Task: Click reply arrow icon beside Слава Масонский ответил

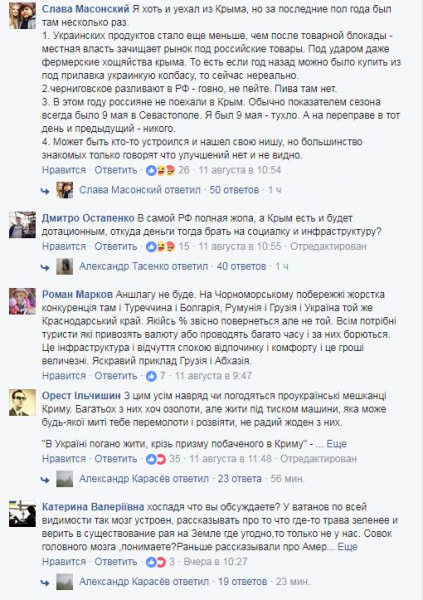Action: [45, 191]
